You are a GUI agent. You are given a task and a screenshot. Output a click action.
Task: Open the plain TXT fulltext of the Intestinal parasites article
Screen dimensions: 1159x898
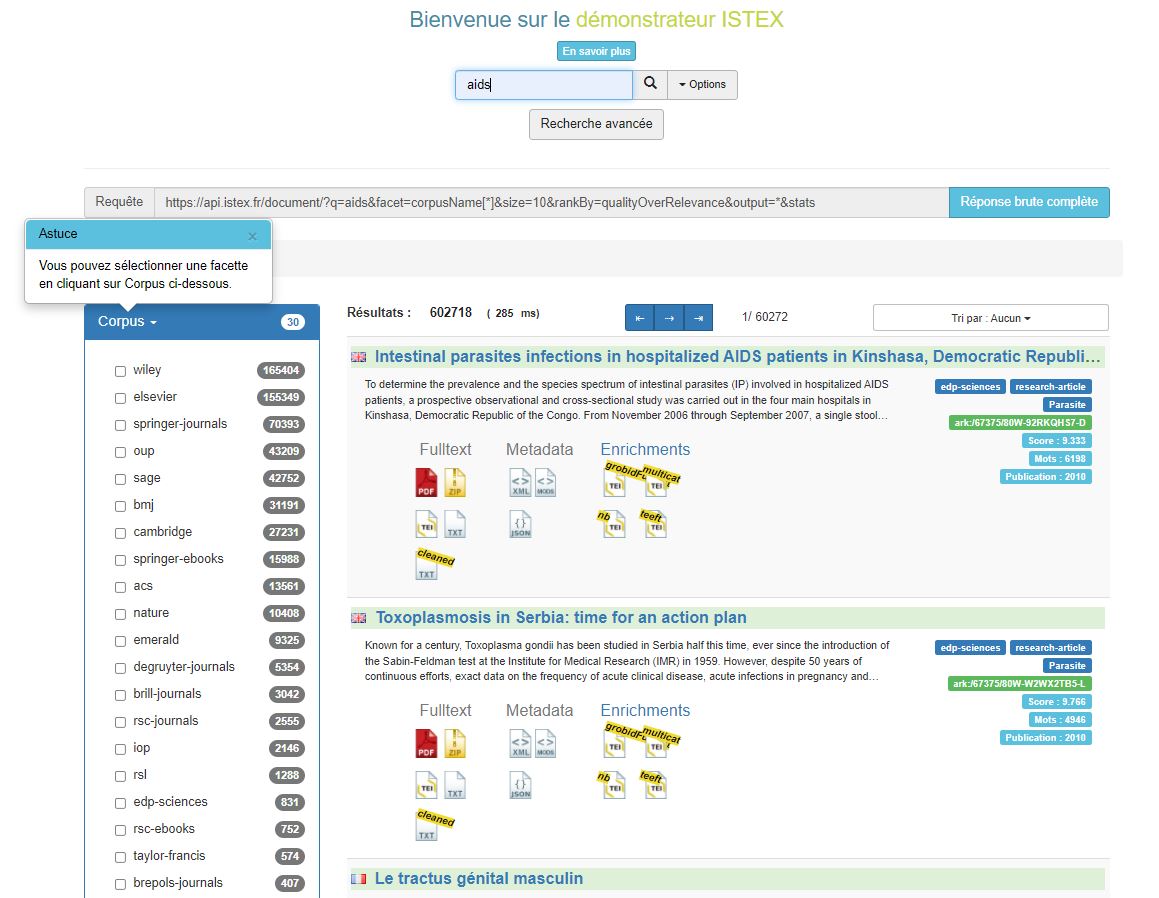[x=455, y=524]
